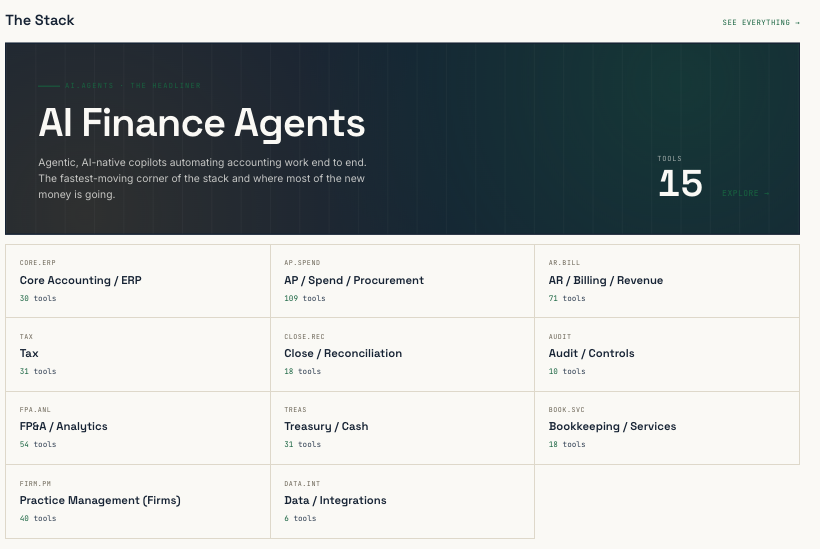Image resolution: width=820 pixels, height=549 pixels.
Task: Click the BOOK.SVC tag label
Action: (x=566, y=409)
